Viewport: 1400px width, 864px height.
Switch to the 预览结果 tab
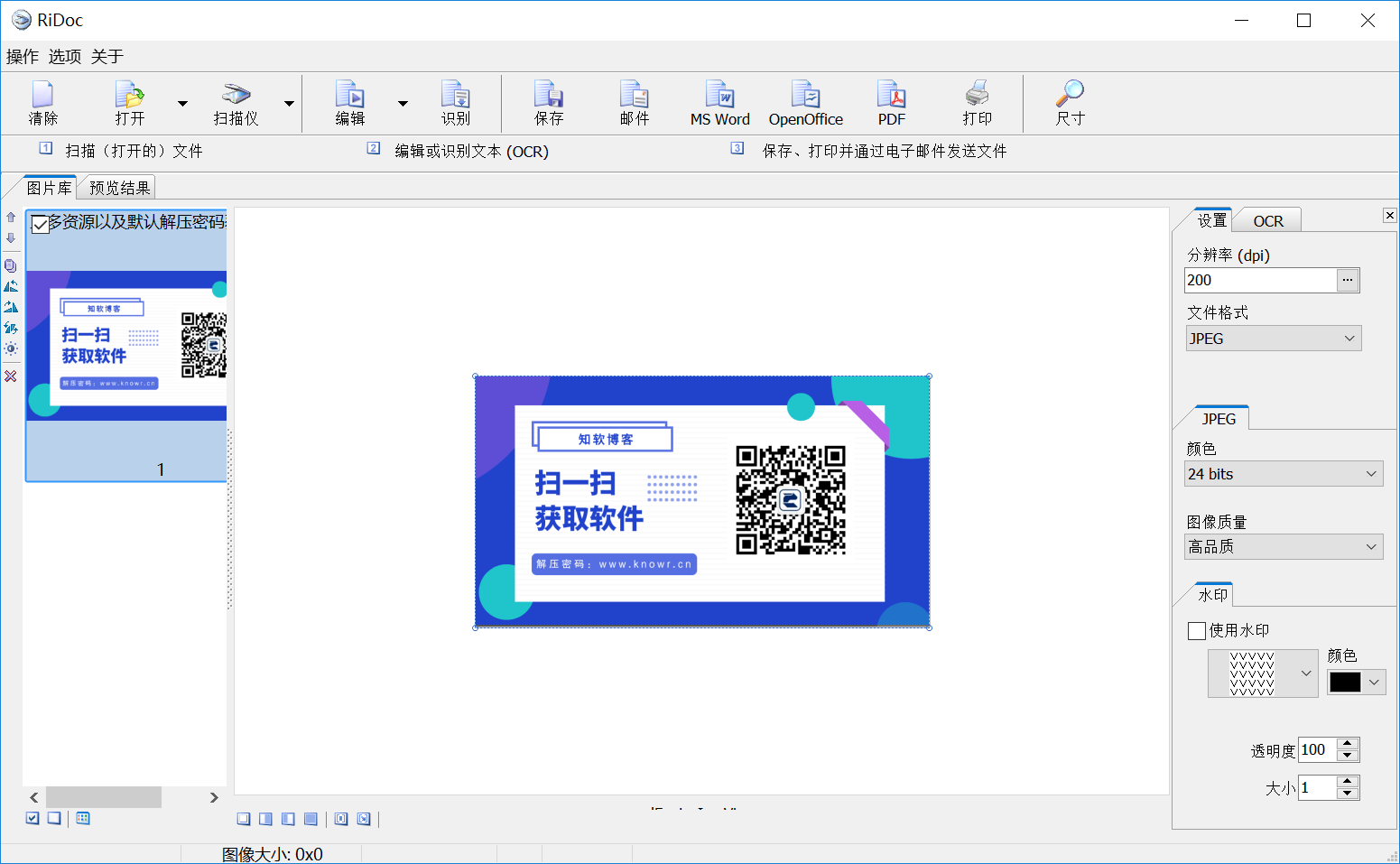119,188
